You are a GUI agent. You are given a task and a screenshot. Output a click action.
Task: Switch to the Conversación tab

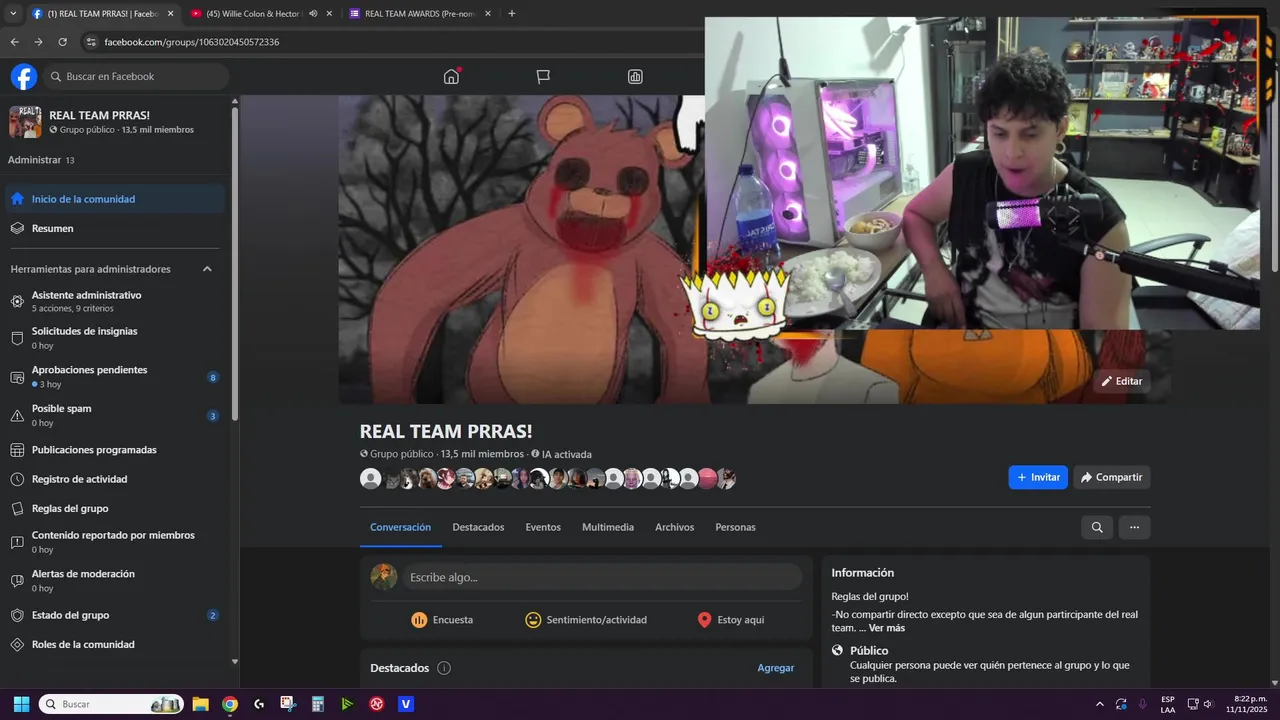point(400,527)
